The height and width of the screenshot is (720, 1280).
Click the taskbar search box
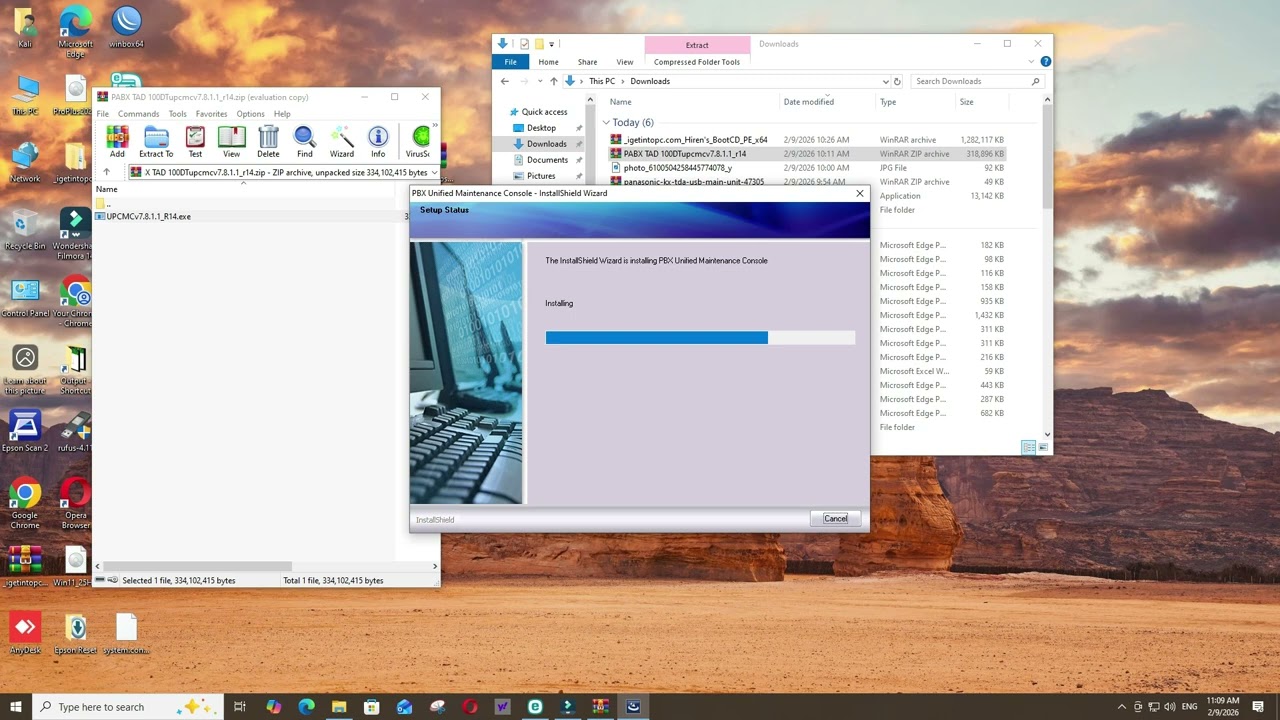(128, 707)
